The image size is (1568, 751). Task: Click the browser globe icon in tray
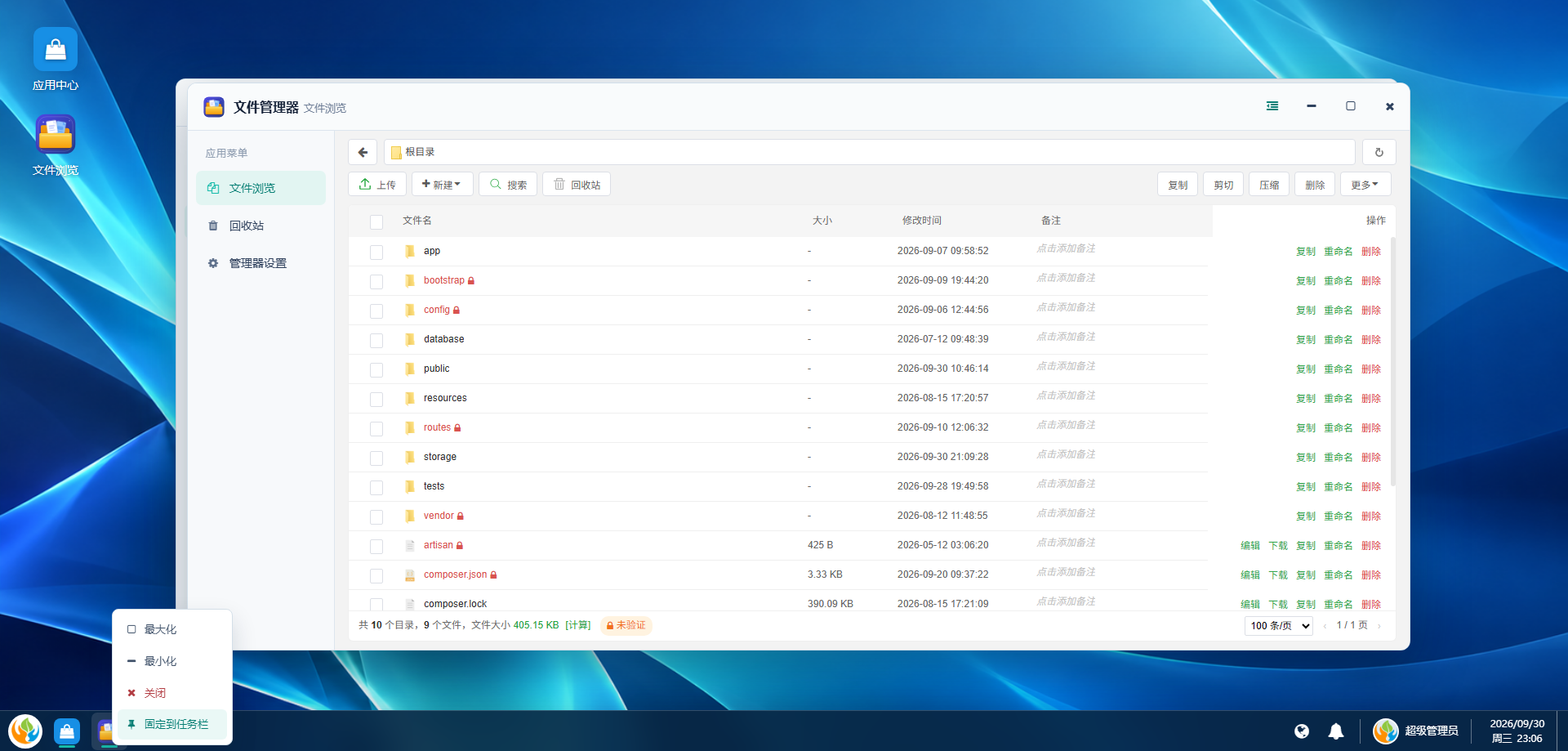[x=1302, y=731]
